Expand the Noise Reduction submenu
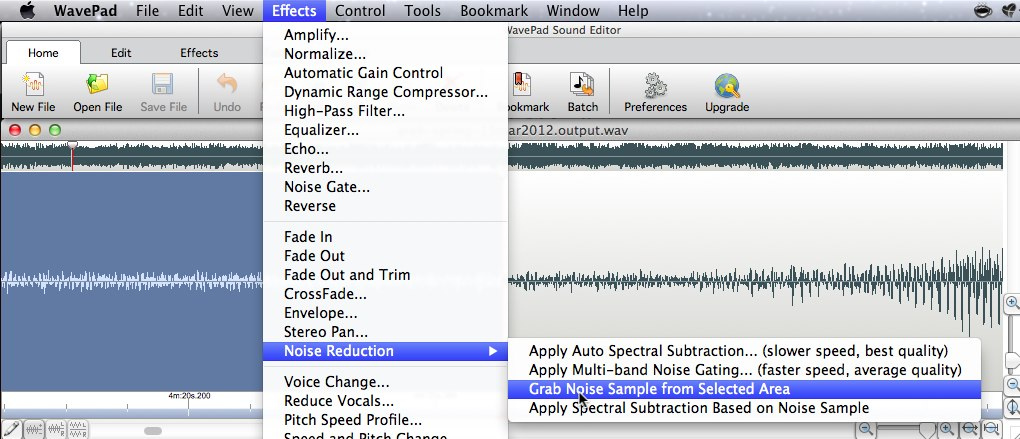 (x=385, y=351)
